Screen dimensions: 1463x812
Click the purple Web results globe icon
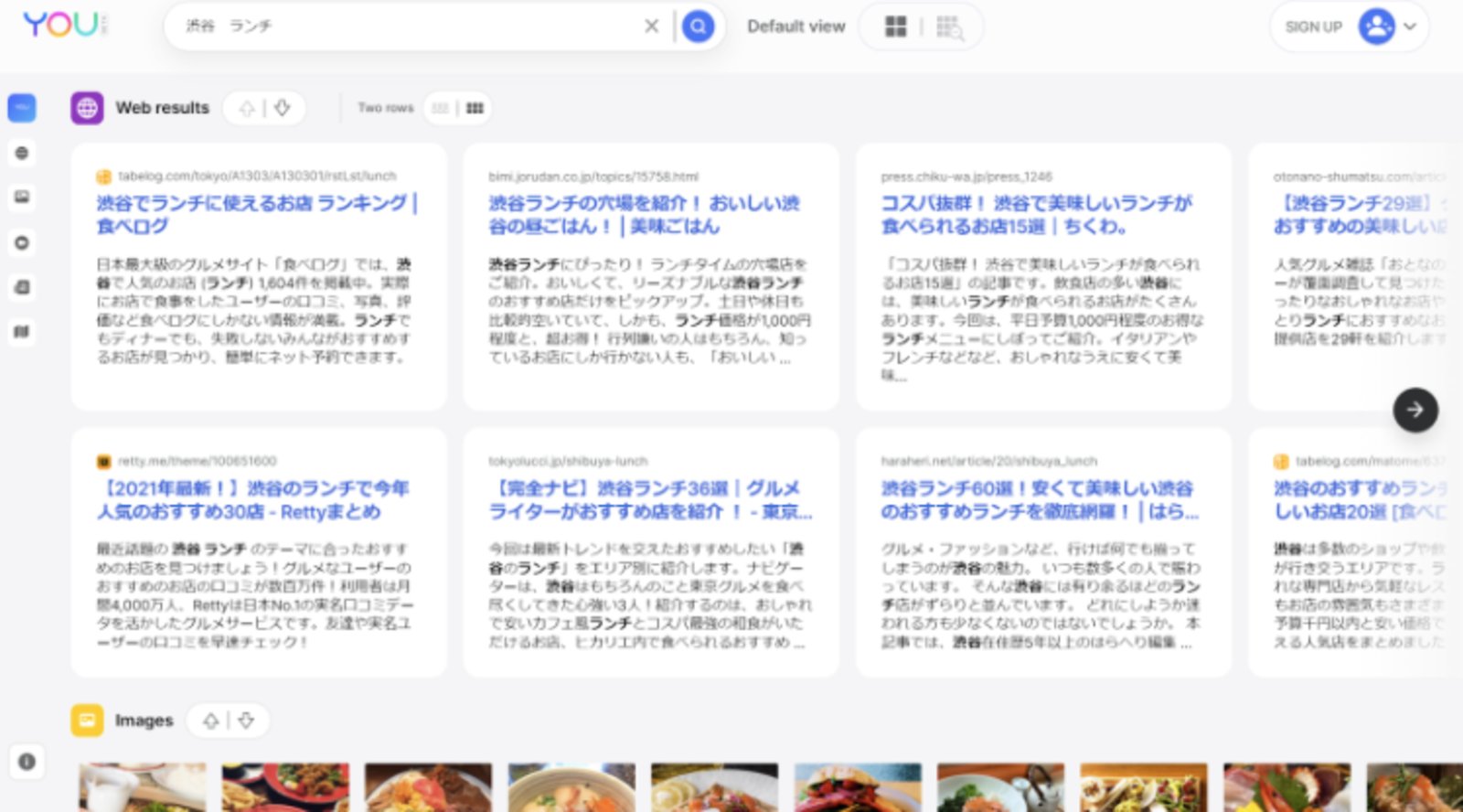click(87, 108)
